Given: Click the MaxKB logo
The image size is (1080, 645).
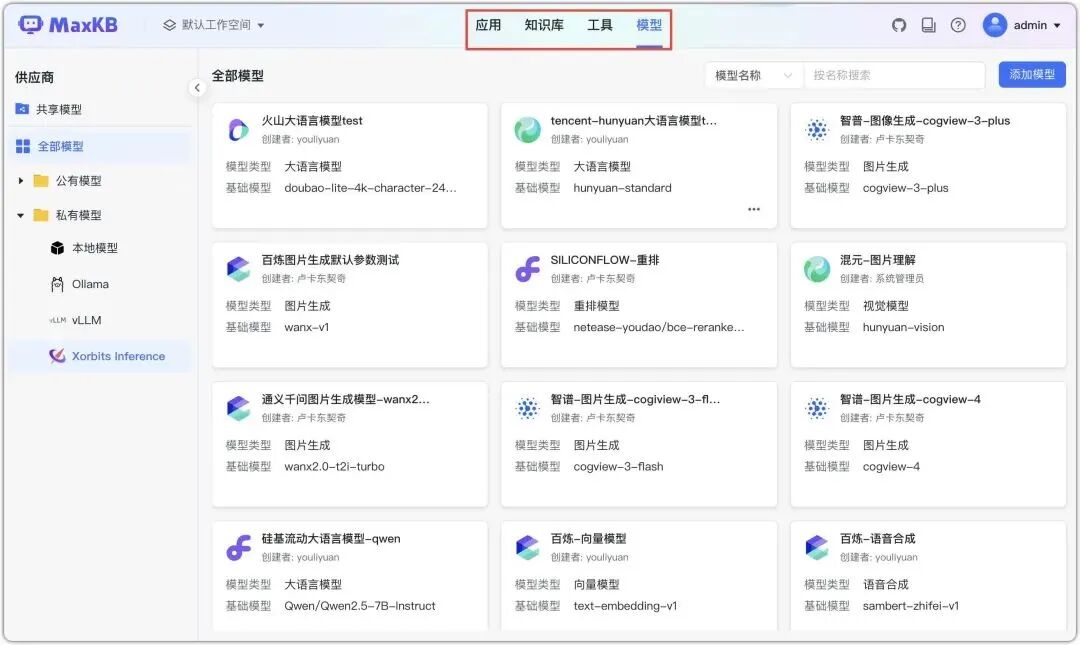Looking at the screenshot, I should [68, 25].
